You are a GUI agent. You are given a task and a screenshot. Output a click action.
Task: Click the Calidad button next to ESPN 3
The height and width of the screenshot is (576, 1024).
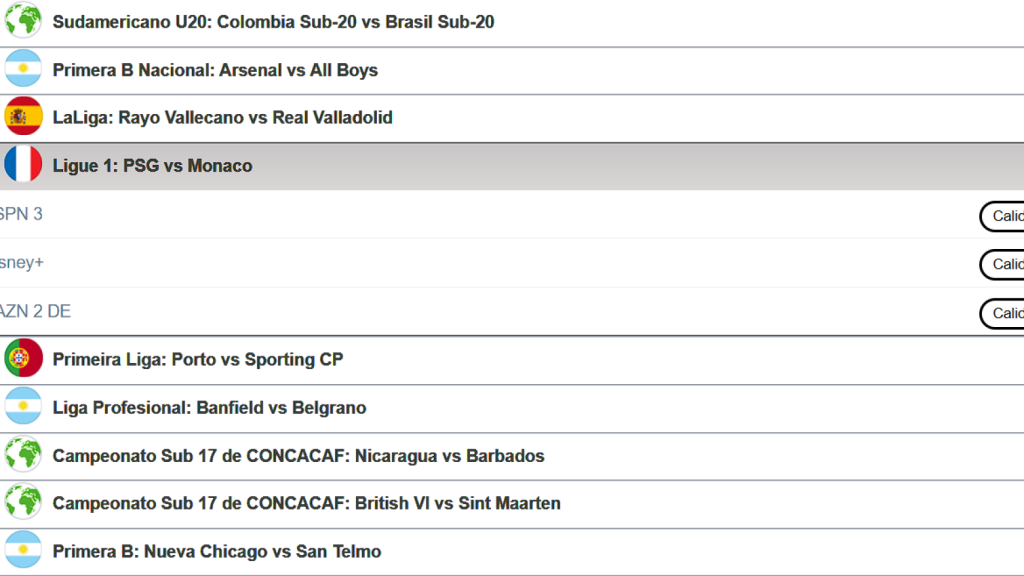[1003, 216]
